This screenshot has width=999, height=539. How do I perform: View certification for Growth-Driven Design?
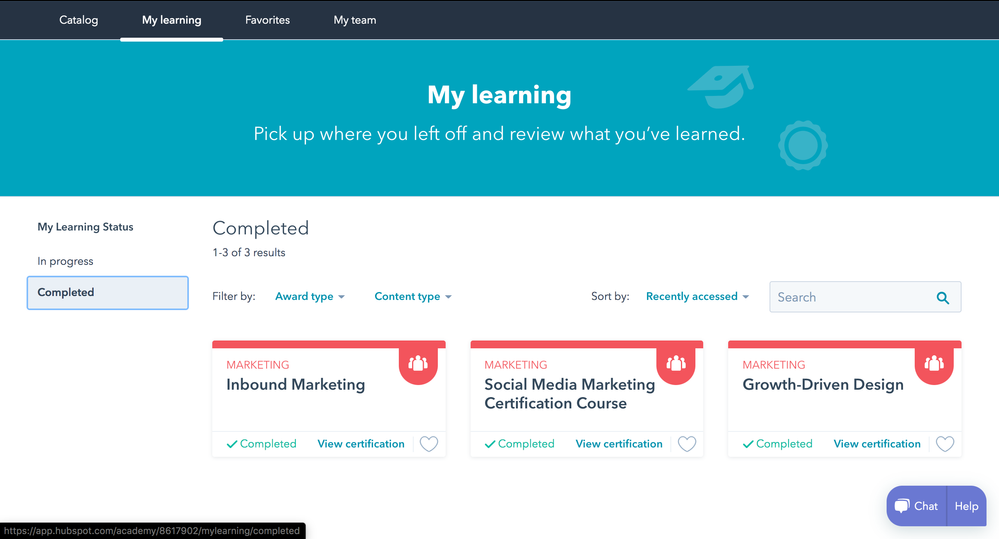877,443
